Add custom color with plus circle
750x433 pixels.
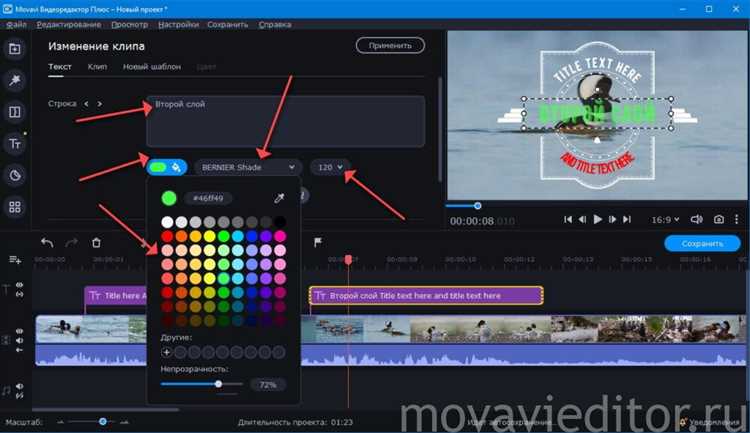(166, 353)
